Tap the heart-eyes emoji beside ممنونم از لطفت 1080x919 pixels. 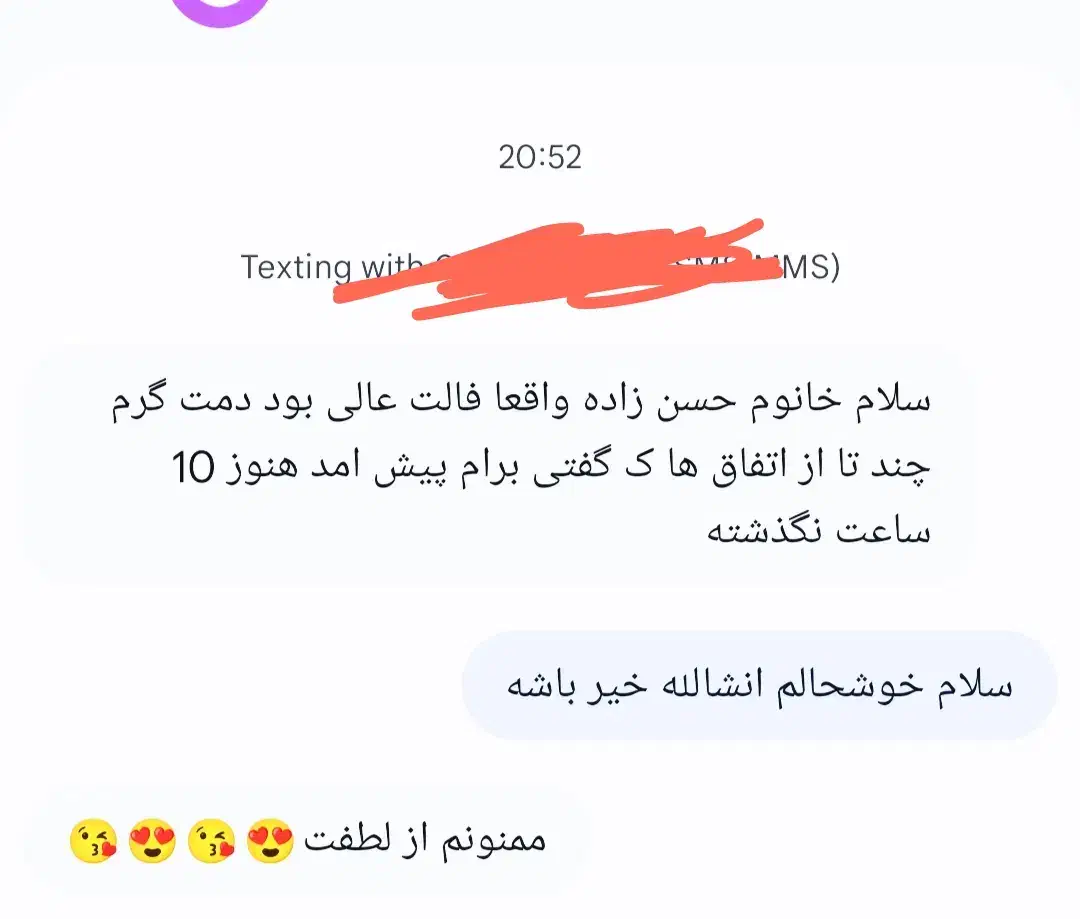click(x=270, y=841)
